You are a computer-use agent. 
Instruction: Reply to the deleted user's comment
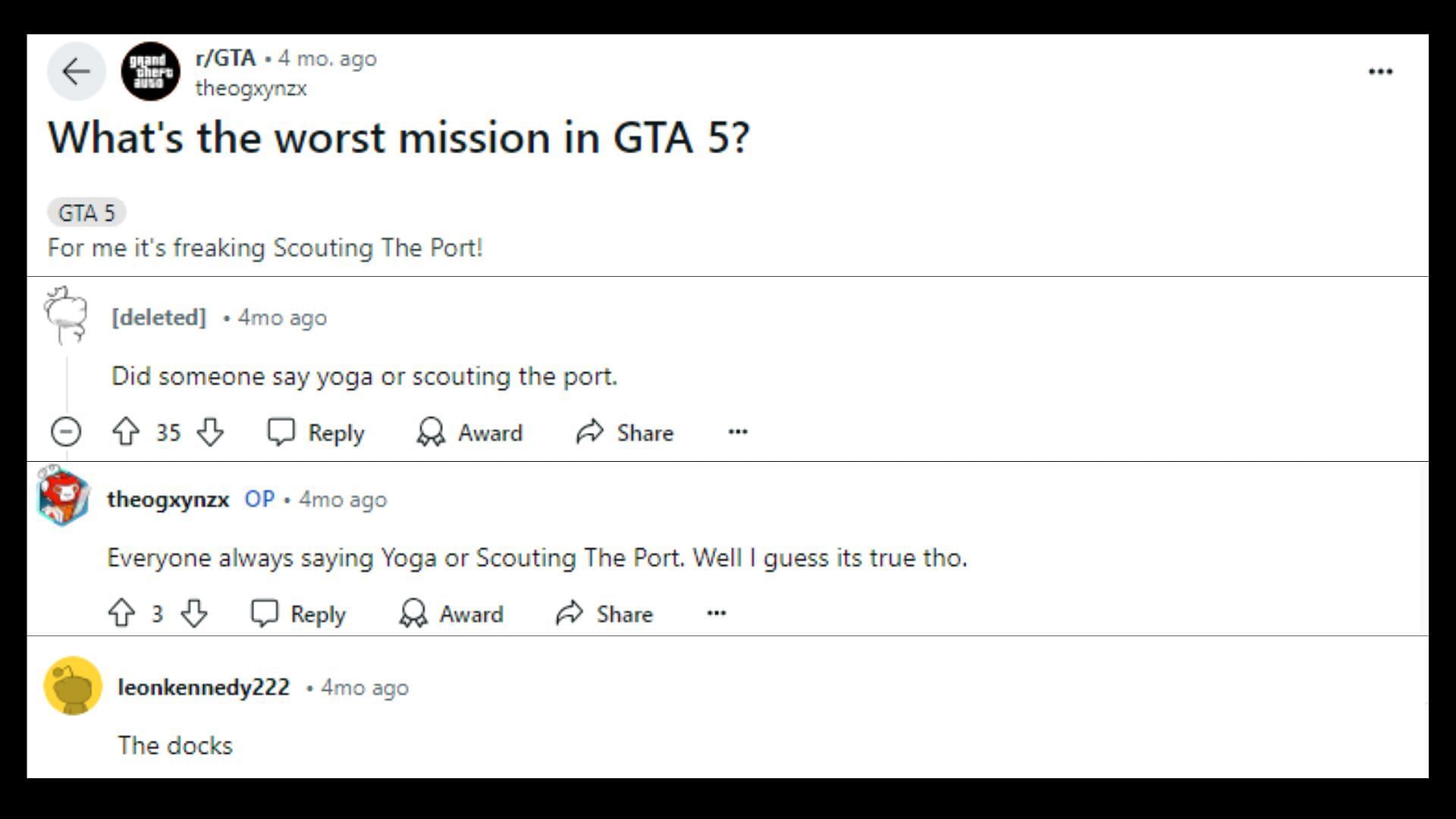tap(316, 432)
